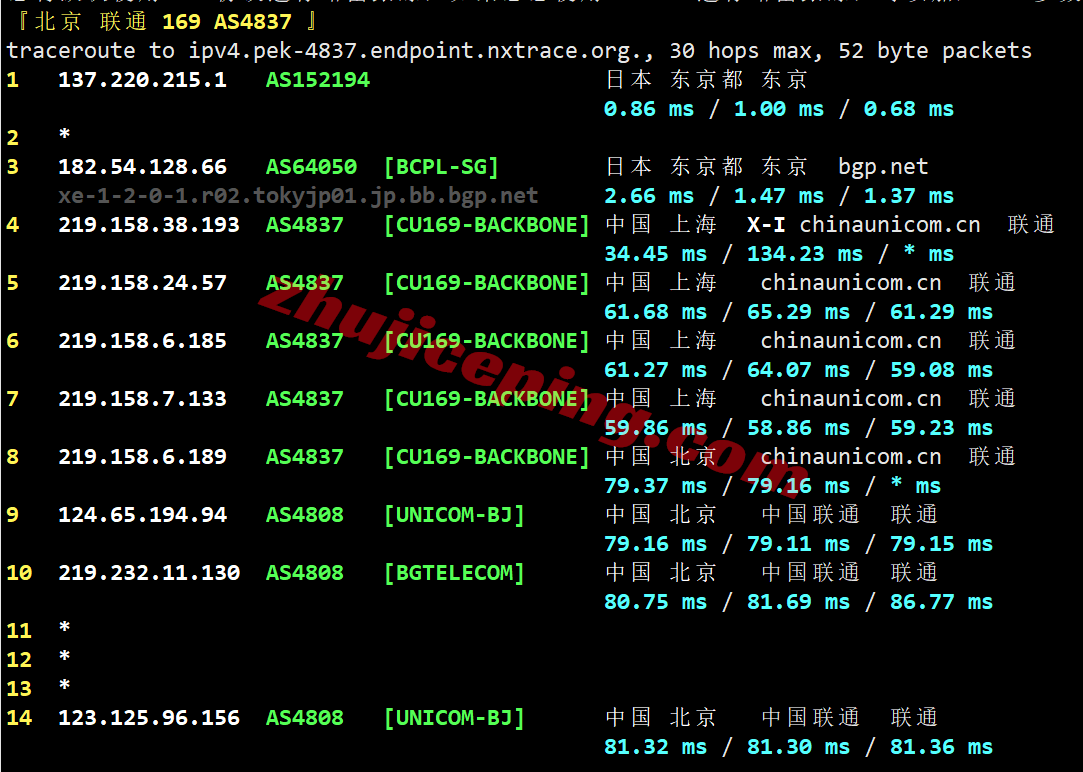
Task: Select IP address 137.220.215.1
Action: point(142,80)
